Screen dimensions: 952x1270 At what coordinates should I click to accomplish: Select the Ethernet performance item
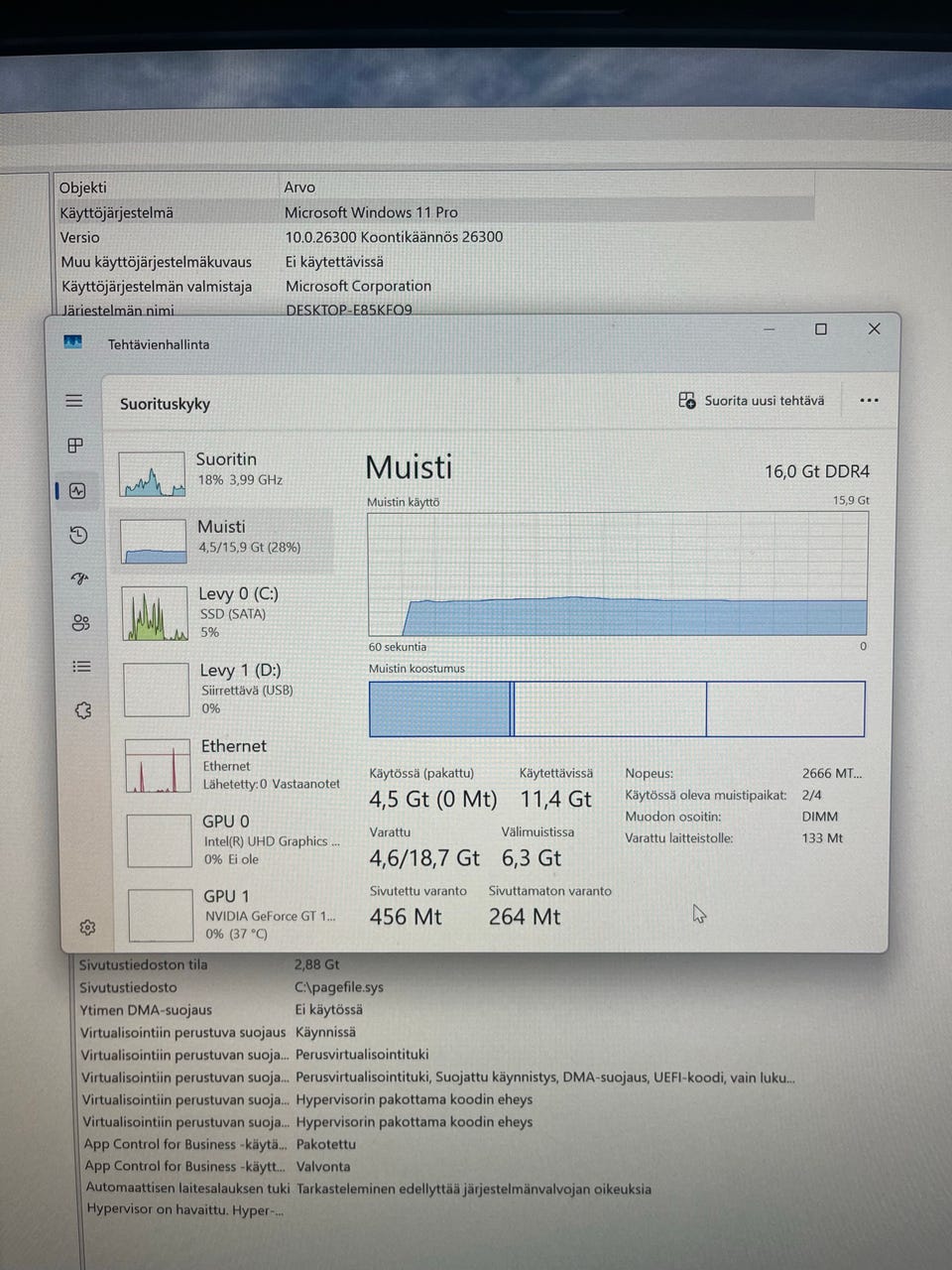[x=230, y=765]
